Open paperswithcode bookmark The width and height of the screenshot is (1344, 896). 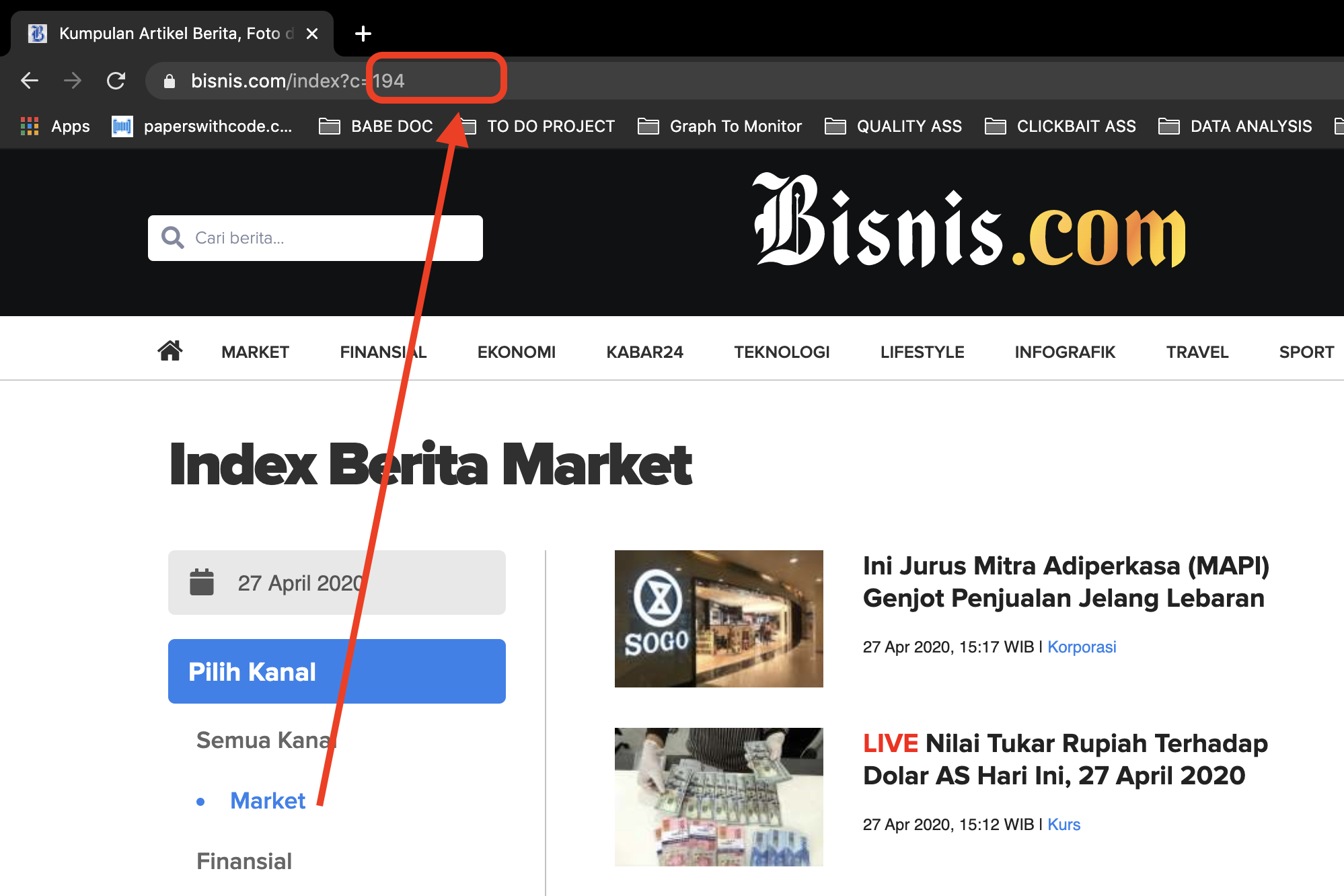202,126
